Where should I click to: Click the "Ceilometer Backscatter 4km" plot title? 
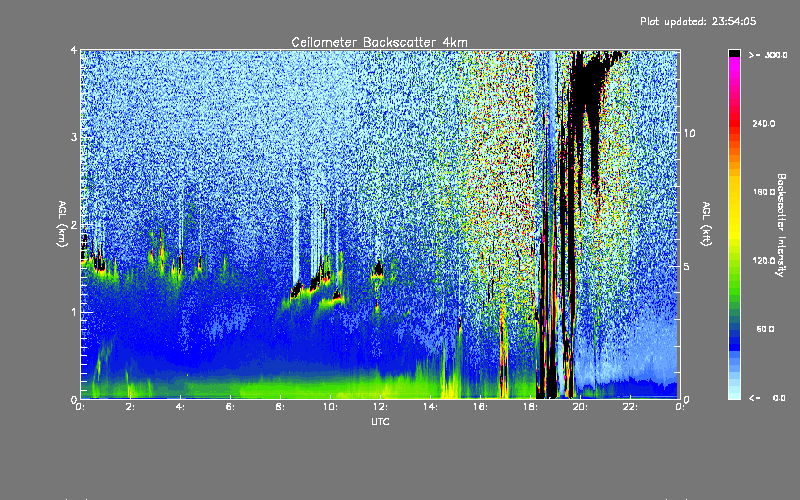point(379,42)
